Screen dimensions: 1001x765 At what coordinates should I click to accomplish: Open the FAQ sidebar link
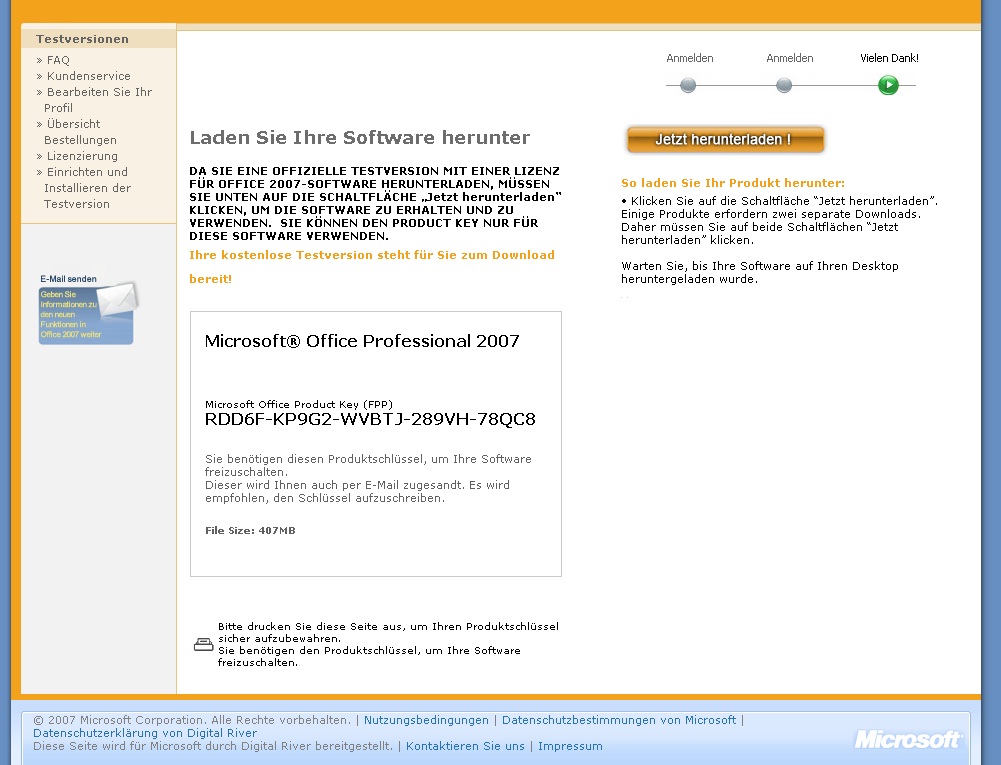(58, 60)
